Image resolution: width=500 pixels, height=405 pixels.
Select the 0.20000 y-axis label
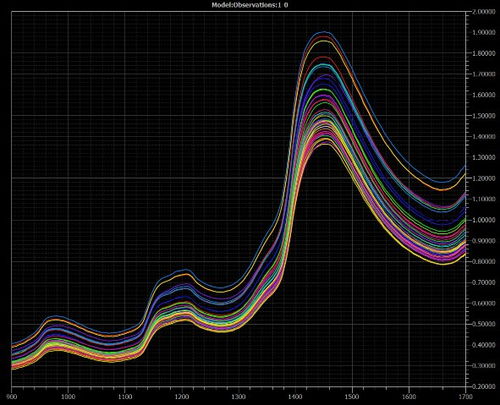pos(484,386)
